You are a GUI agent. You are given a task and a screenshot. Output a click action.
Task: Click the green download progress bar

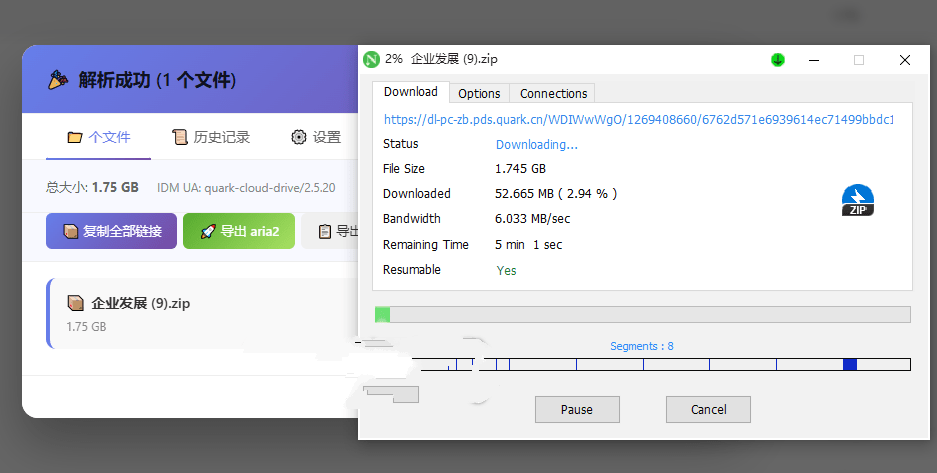(642, 315)
